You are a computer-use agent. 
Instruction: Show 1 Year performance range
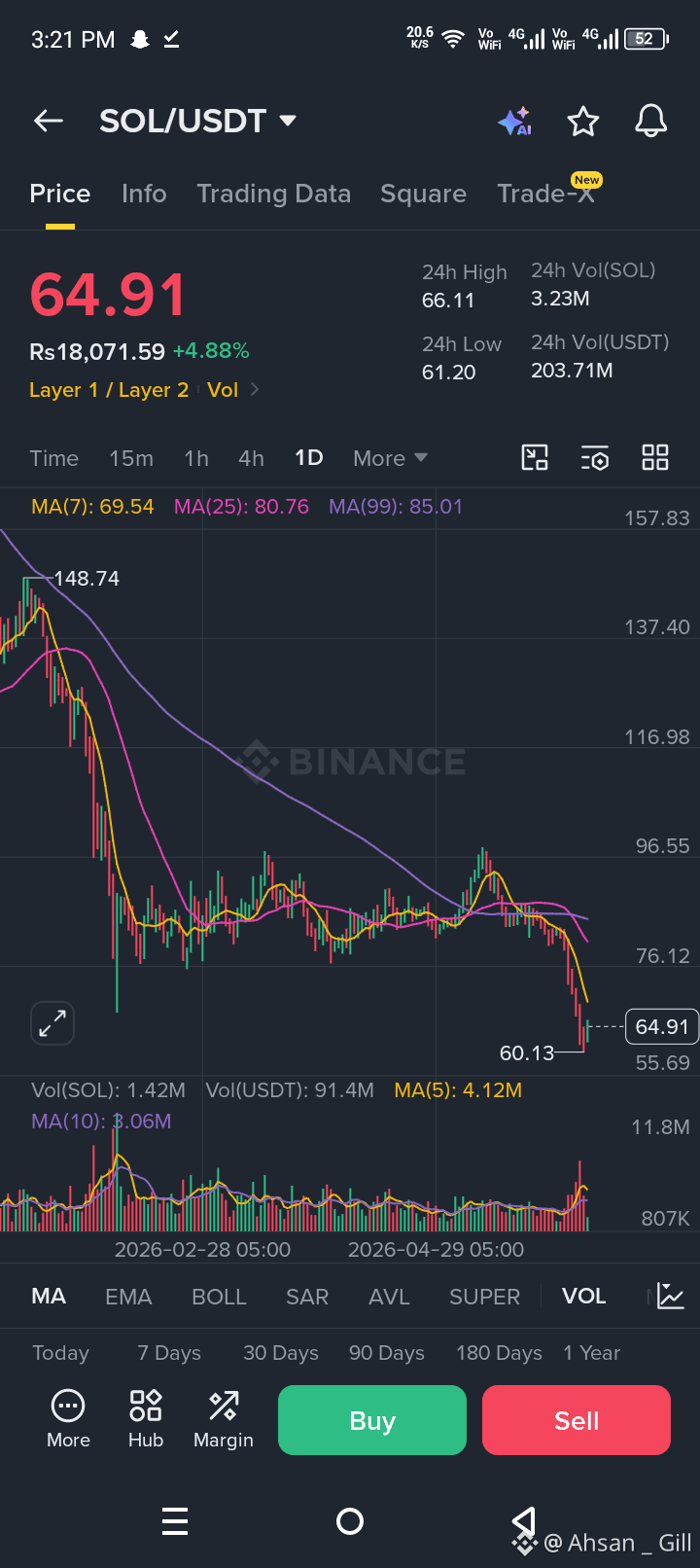pos(591,1353)
